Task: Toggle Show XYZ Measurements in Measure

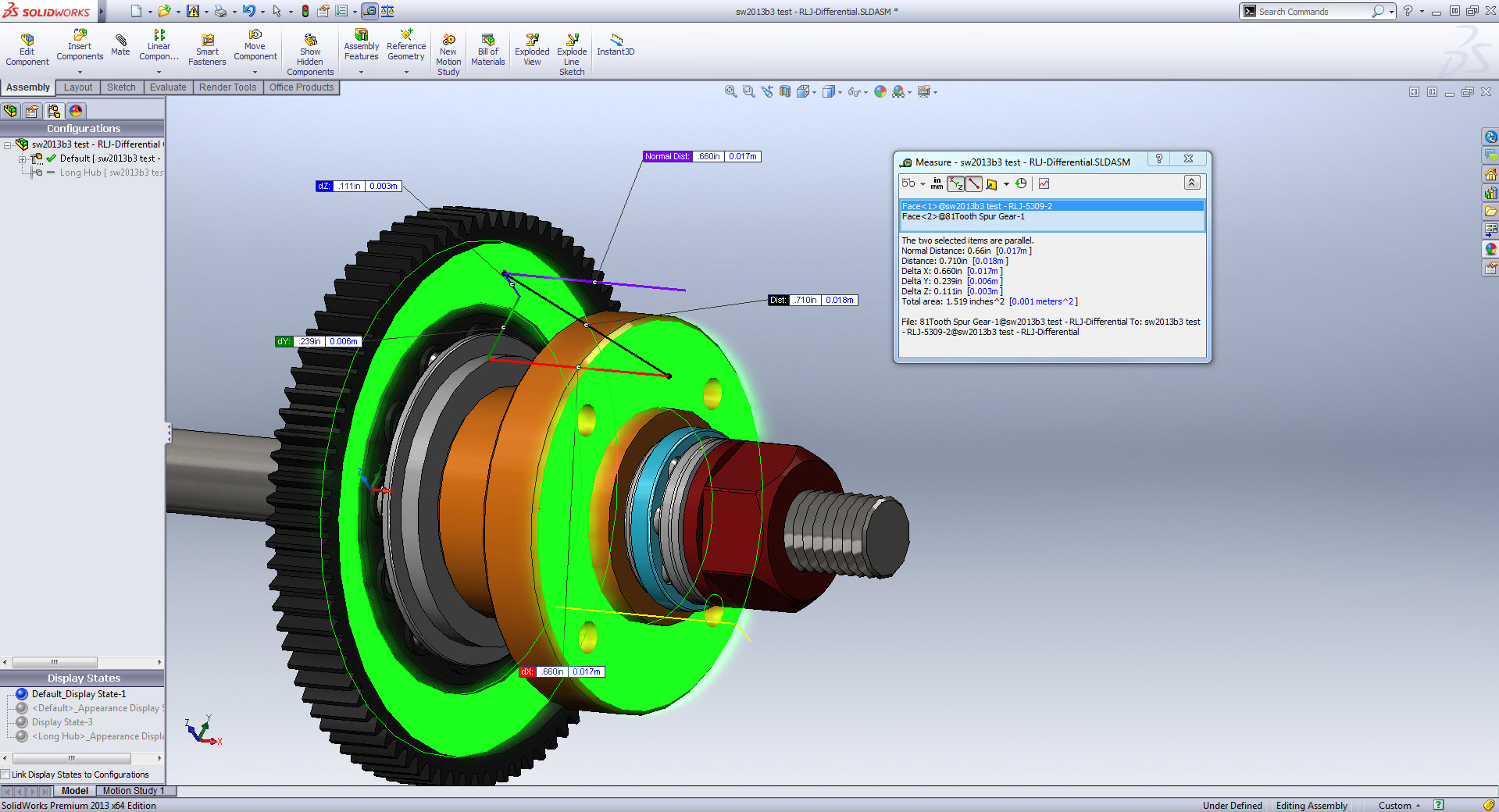Action: (955, 184)
